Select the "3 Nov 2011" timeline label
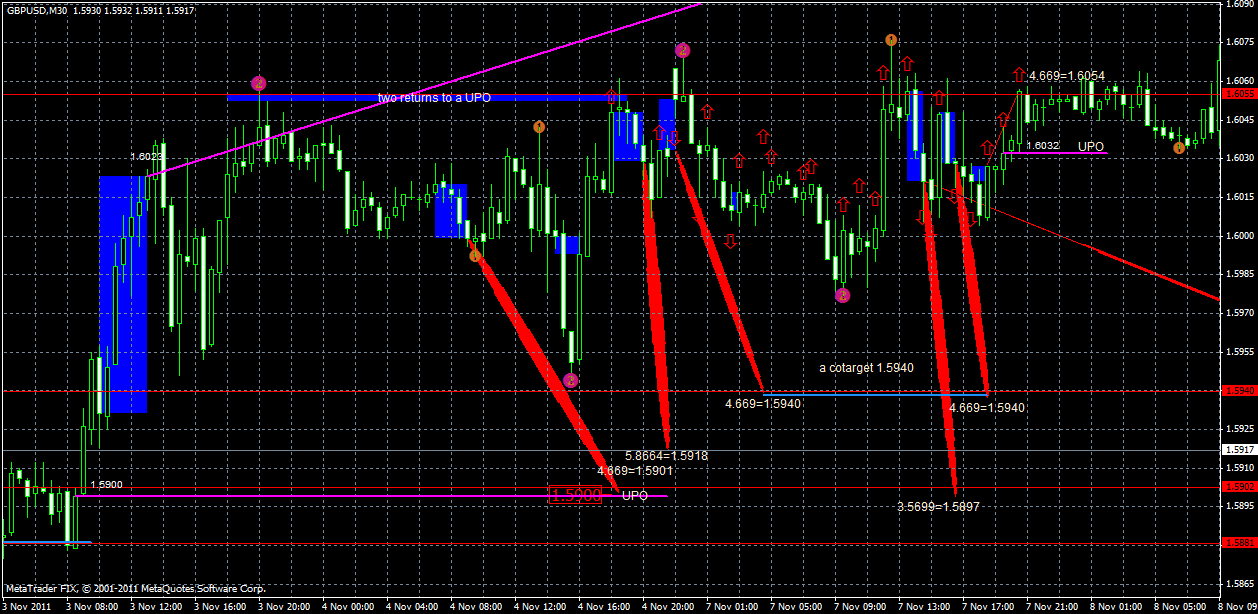Image resolution: width=1258 pixels, height=614 pixels. 28,605
